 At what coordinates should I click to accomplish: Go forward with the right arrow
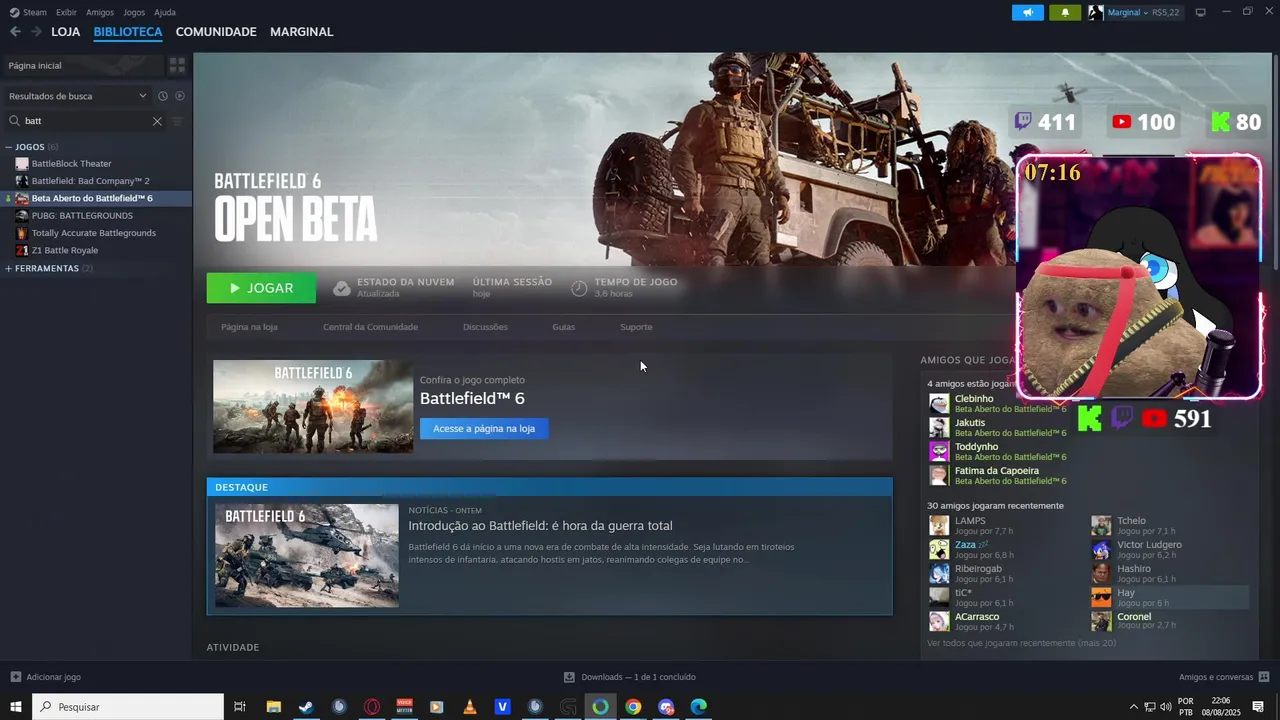[36, 32]
